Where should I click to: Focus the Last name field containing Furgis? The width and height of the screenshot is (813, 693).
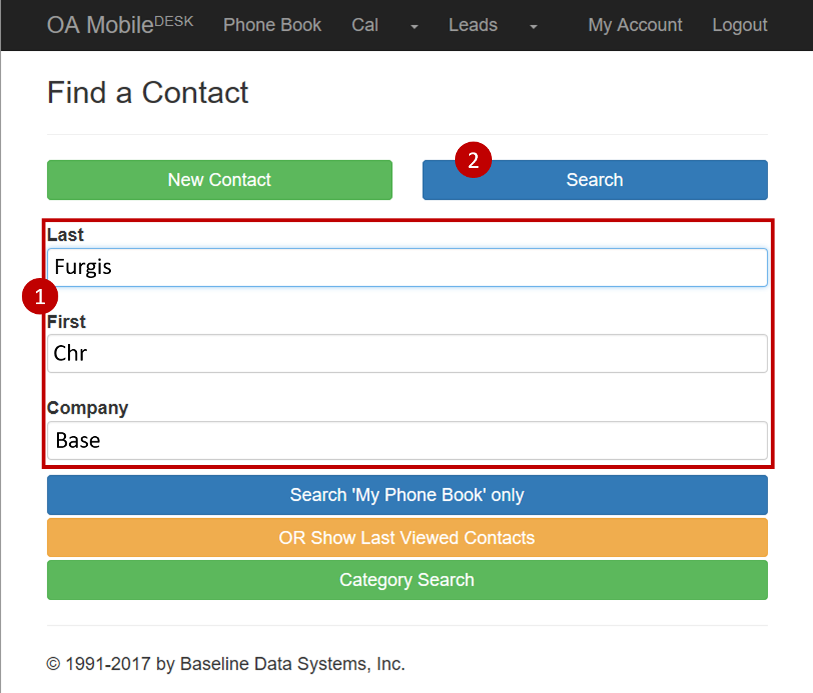pyautogui.click(x=407, y=267)
